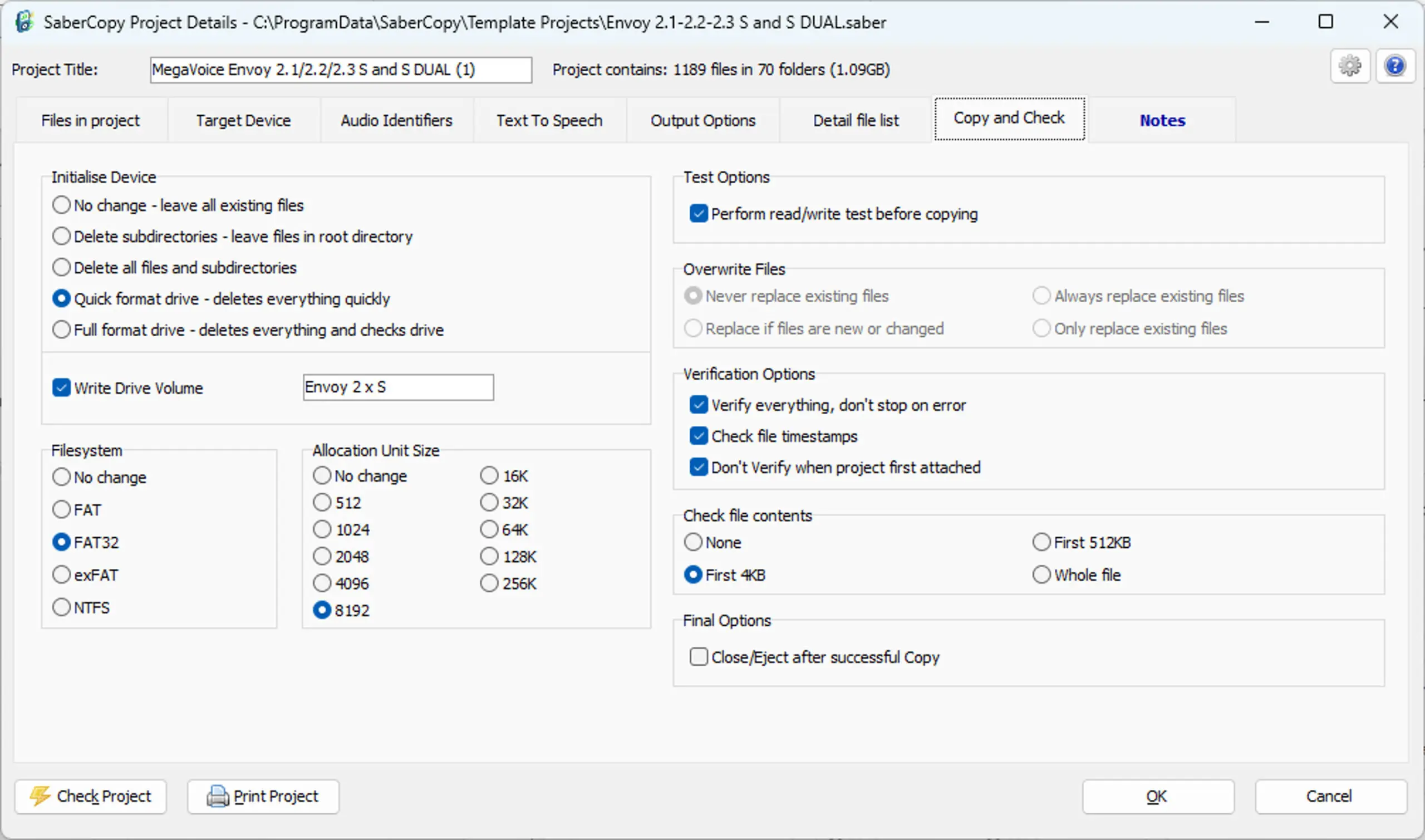Click the Check Project button
The height and width of the screenshot is (840, 1425).
(x=91, y=797)
